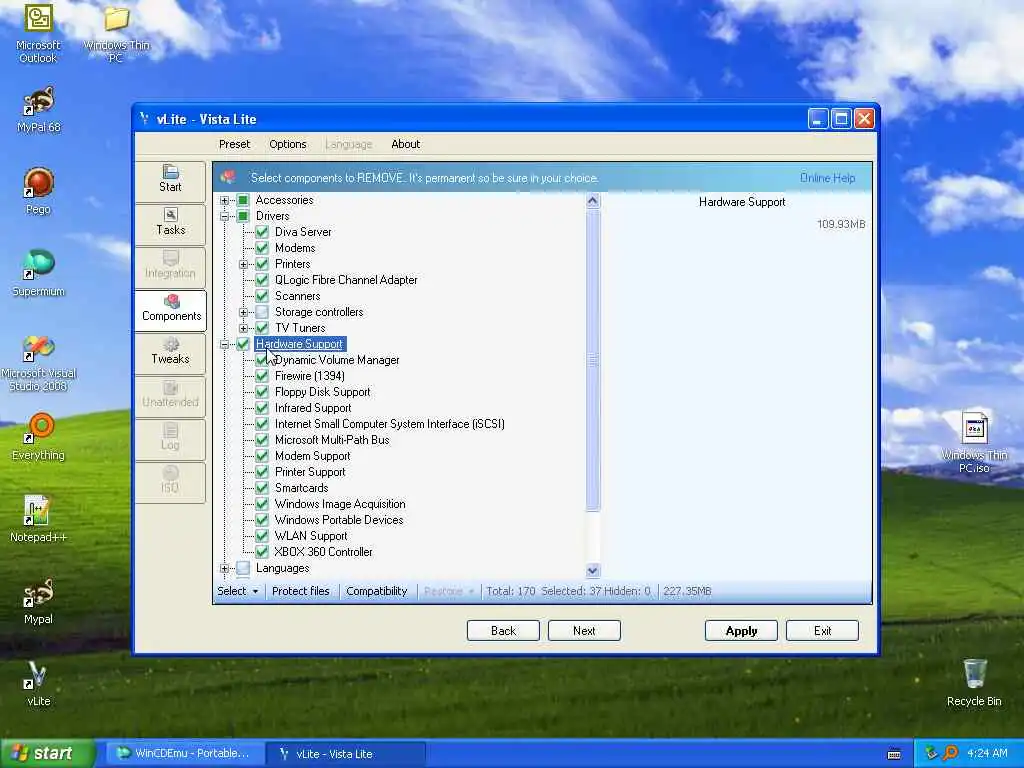Uncheck QLogic Fibre Channel Adapter

[262, 280]
